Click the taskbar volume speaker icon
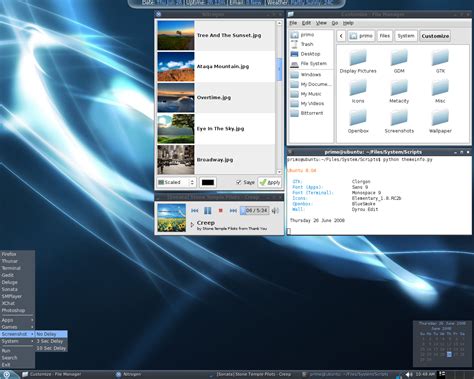 [409, 374]
